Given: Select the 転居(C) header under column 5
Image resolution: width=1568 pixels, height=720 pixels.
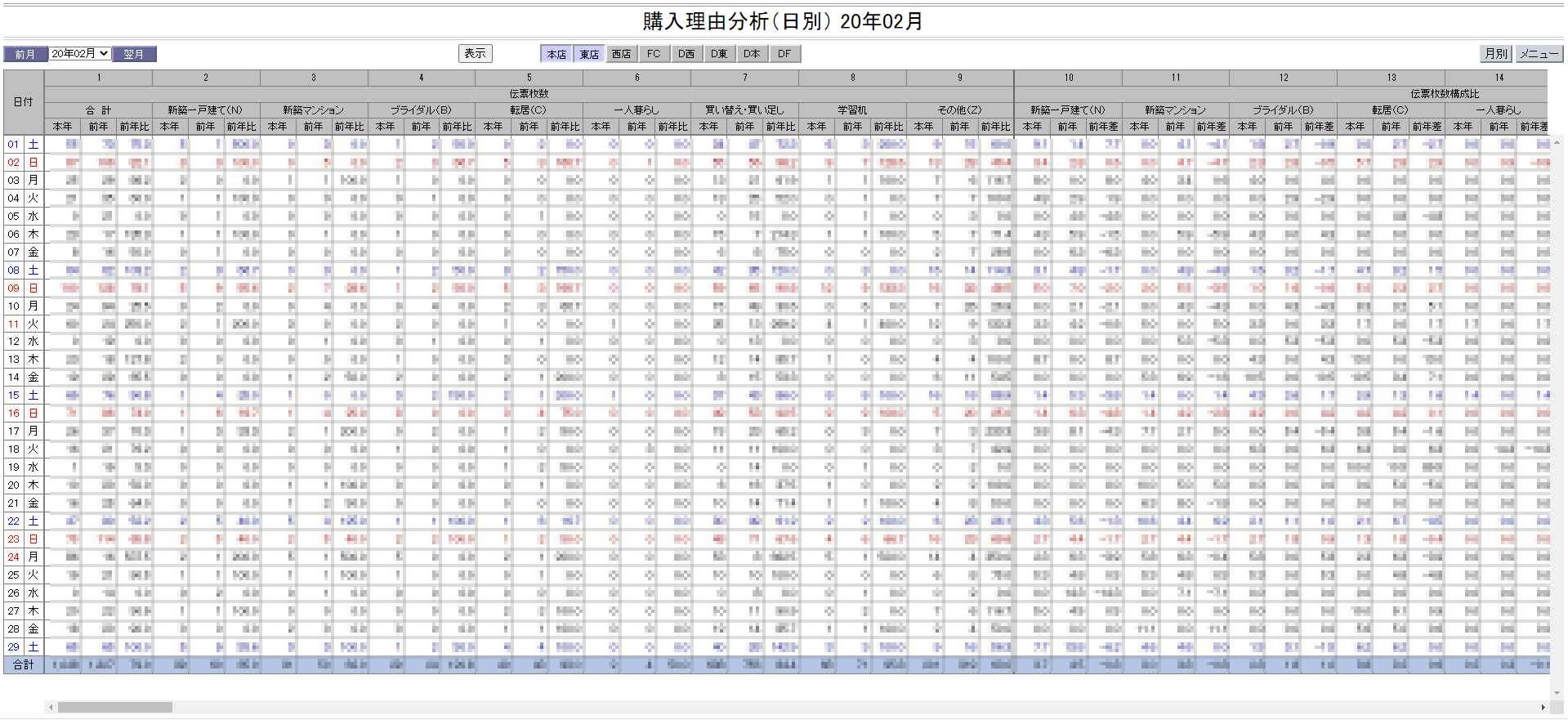Looking at the screenshot, I should pyautogui.click(x=529, y=110).
